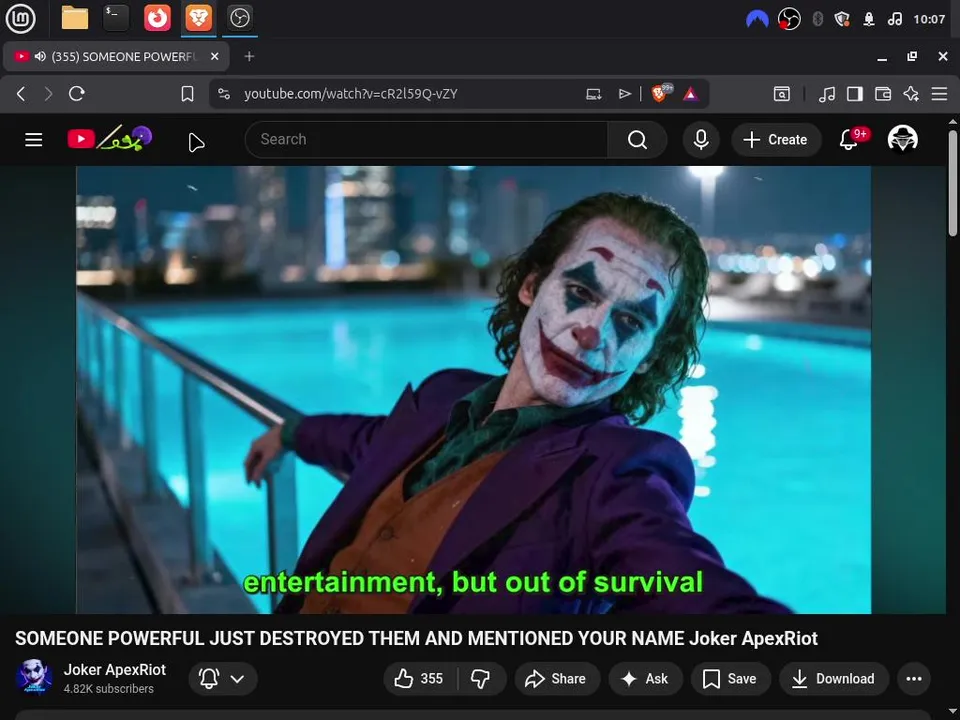Image resolution: width=960 pixels, height=720 pixels.
Task: Save the video to a playlist
Action: pos(730,678)
